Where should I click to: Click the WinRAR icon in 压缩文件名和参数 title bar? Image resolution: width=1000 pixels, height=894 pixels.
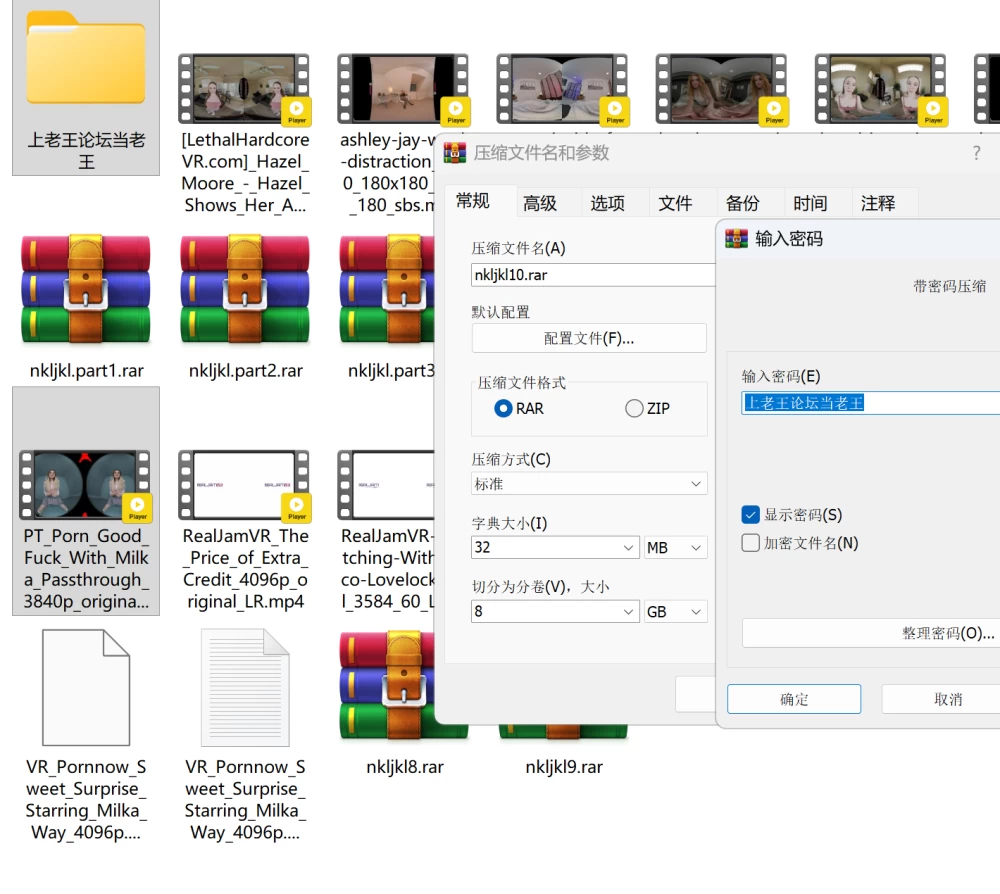click(x=455, y=153)
